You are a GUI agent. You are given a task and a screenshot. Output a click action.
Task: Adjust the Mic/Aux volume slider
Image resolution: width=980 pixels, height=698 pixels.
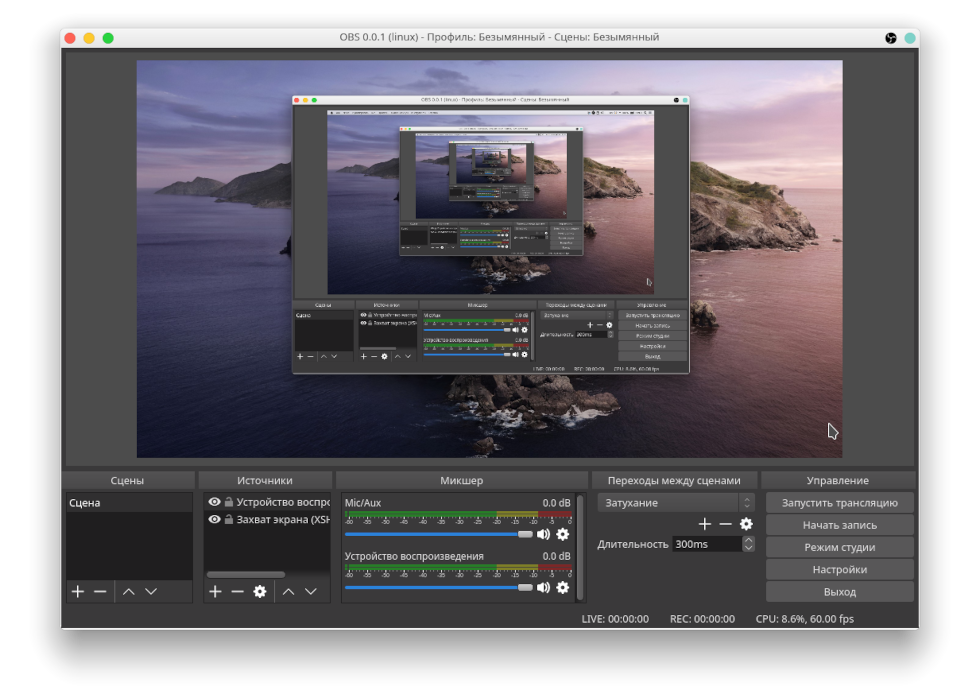pyautogui.click(x=438, y=534)
